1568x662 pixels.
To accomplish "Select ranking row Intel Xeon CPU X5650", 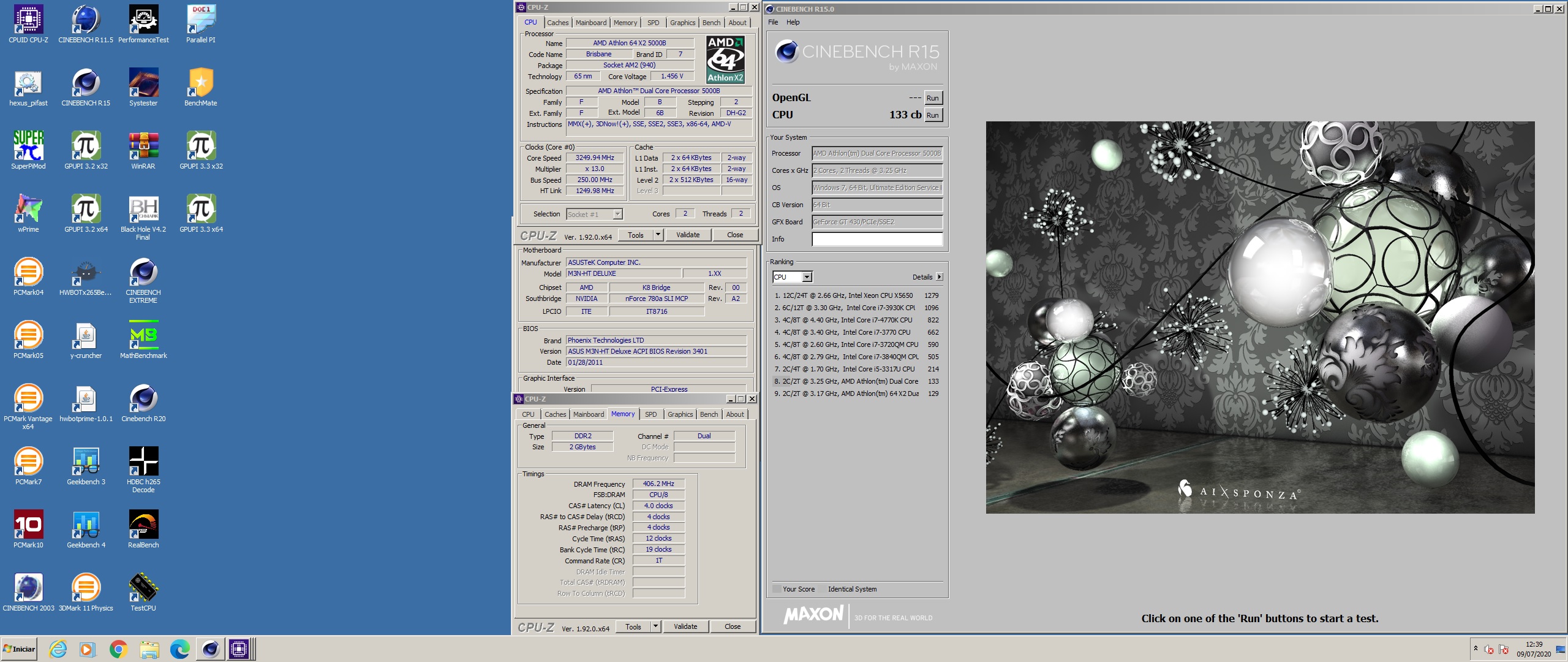I will (856, 295).
